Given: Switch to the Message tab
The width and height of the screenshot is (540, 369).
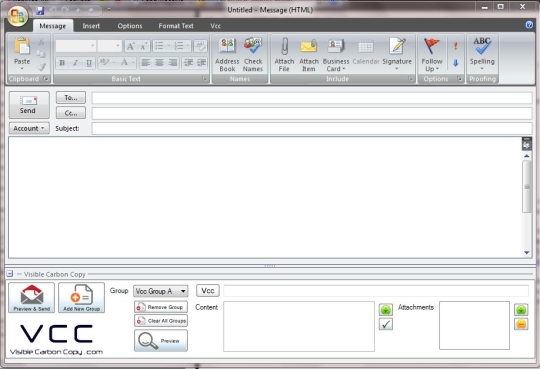Looking at the screenshot, I should 53,26.
